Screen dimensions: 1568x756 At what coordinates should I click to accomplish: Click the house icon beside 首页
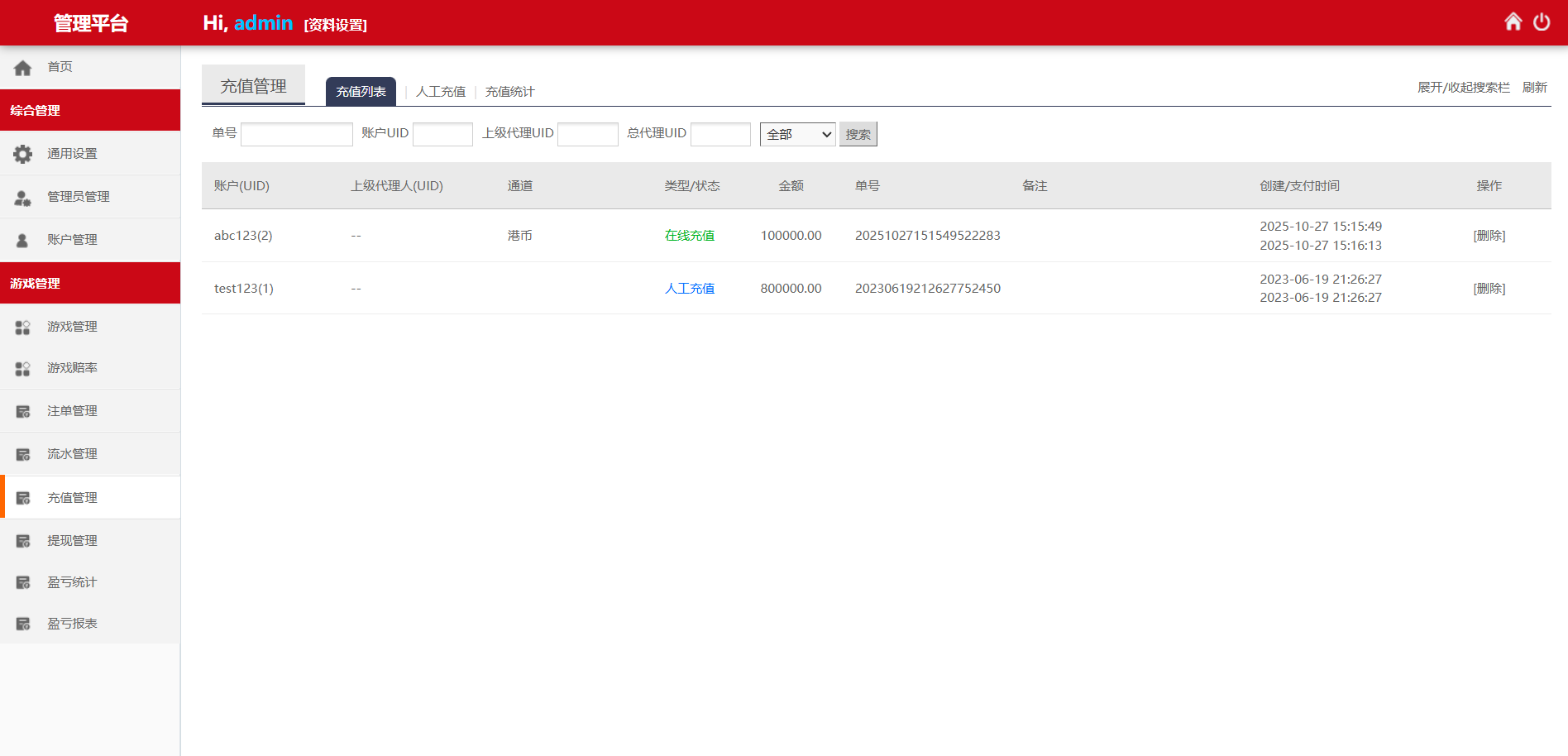point(22,67)
